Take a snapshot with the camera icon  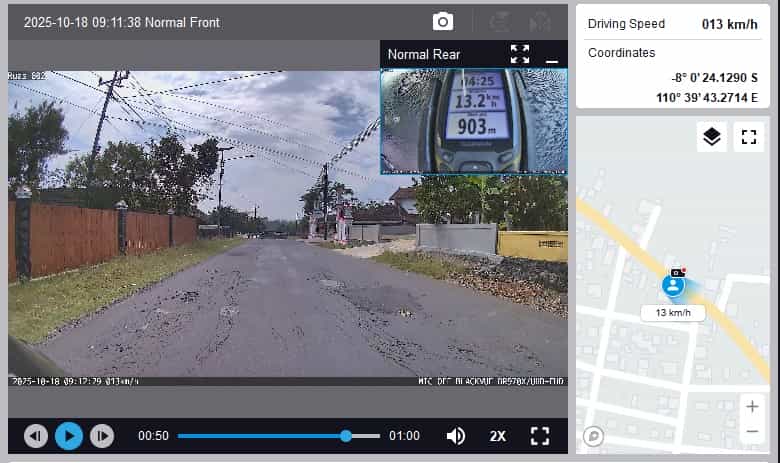[442, 22]
